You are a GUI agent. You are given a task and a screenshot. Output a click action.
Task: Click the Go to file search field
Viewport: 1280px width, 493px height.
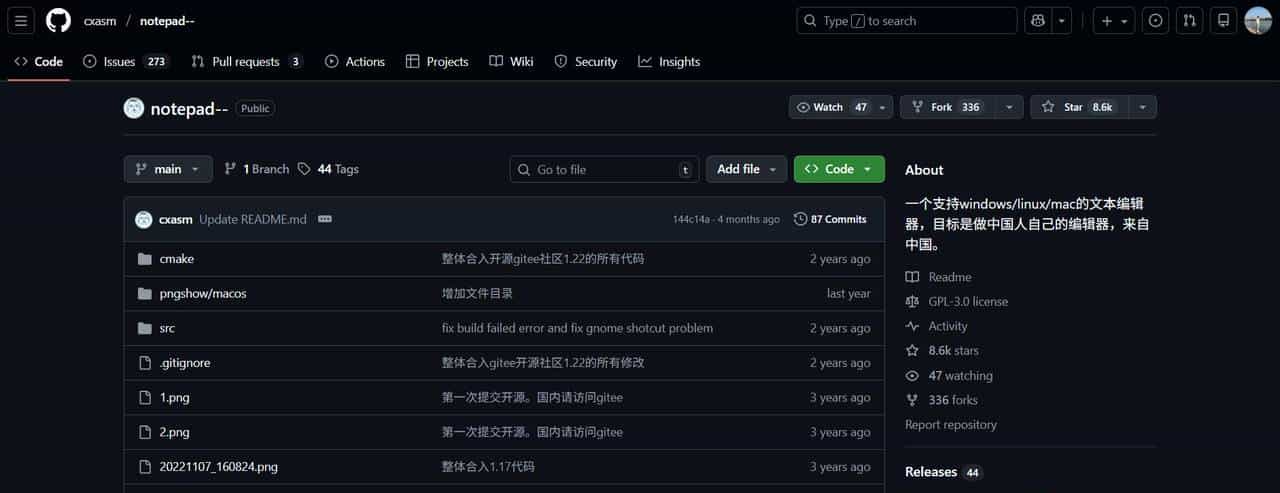click(604, 169)
